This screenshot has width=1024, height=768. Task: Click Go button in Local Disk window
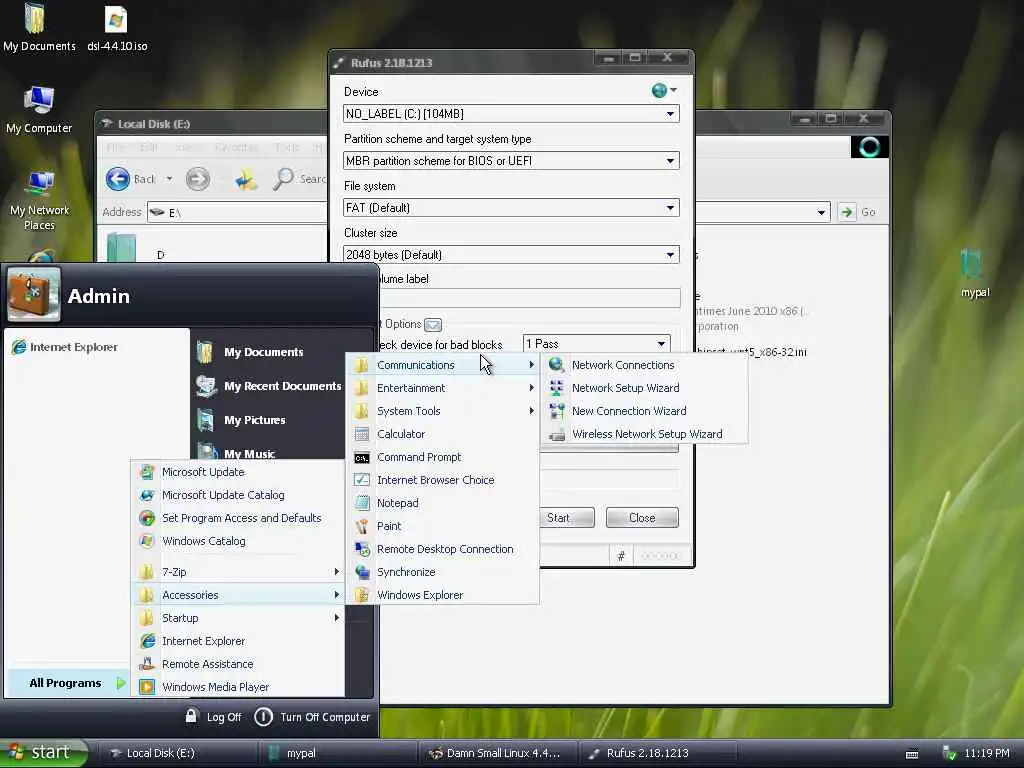click(x=857, y=212)
